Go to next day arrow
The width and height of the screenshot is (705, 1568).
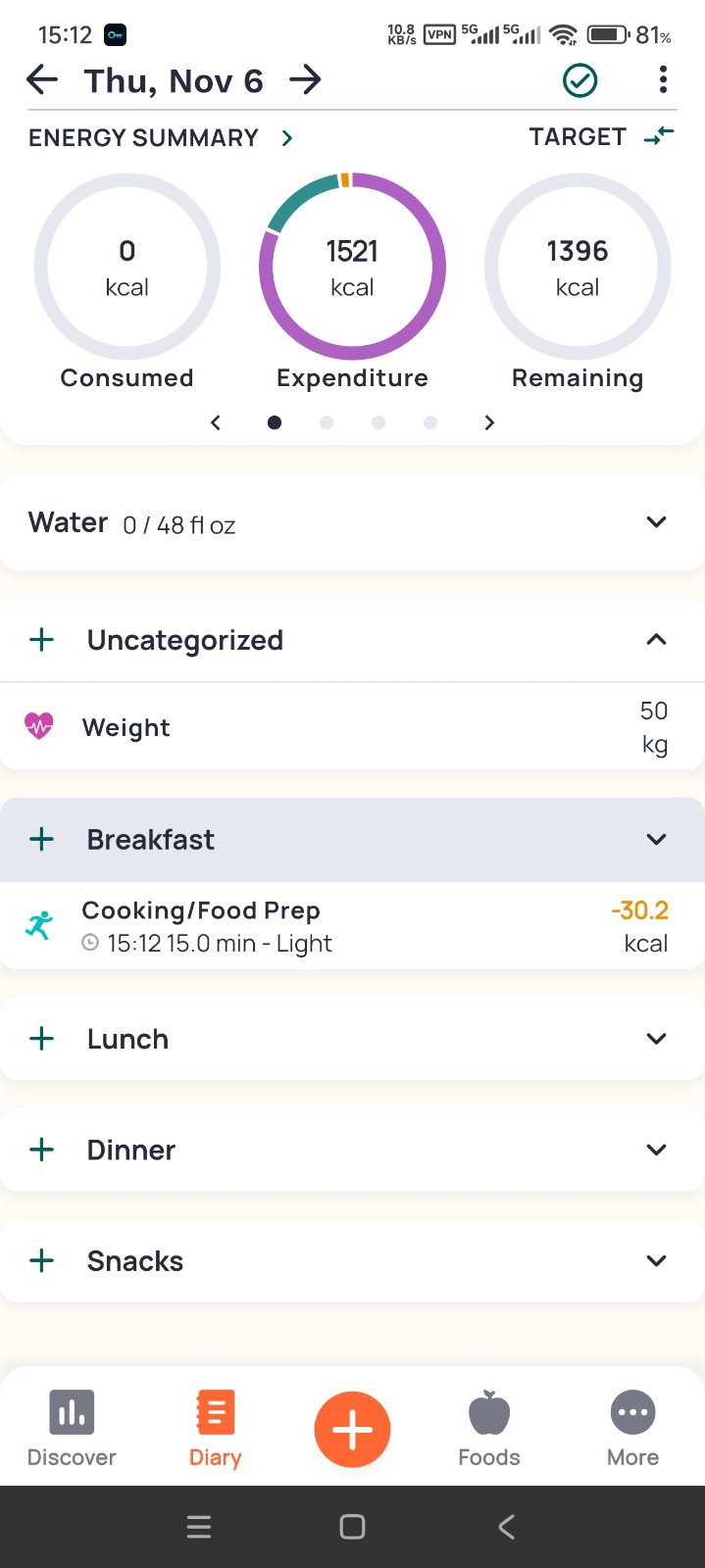(x=306, y=80)
